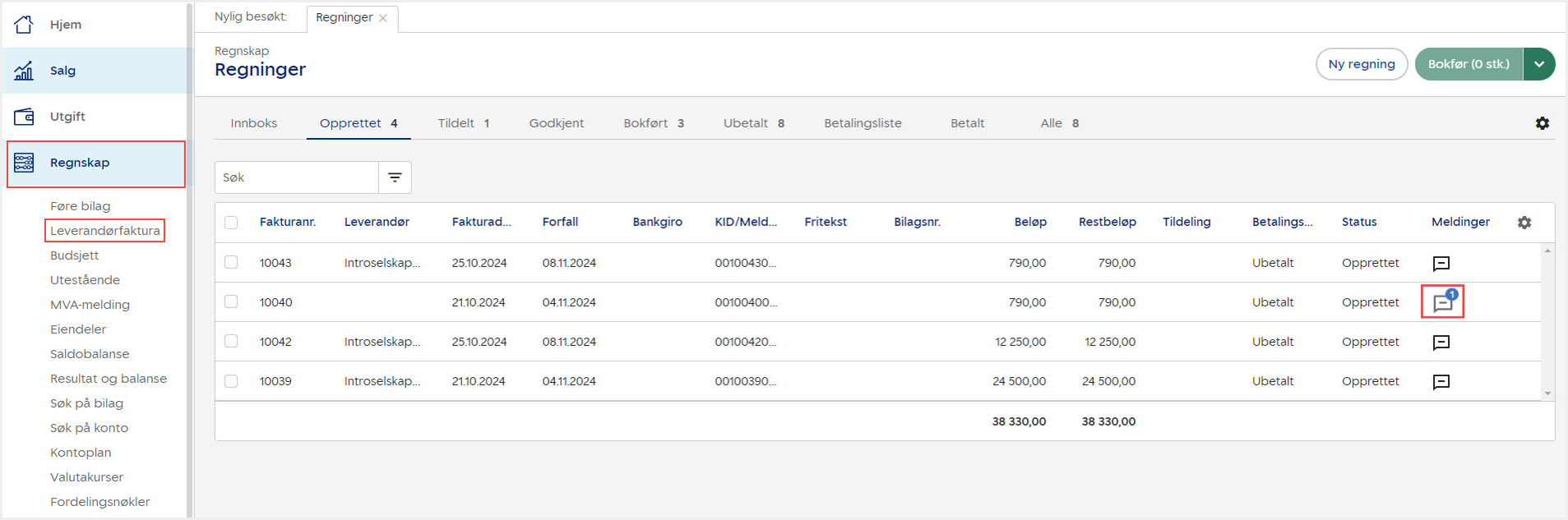Open message icon for invoice 10043
This screenshot has height=520, width=1568.
click(x=1441, y=263)
